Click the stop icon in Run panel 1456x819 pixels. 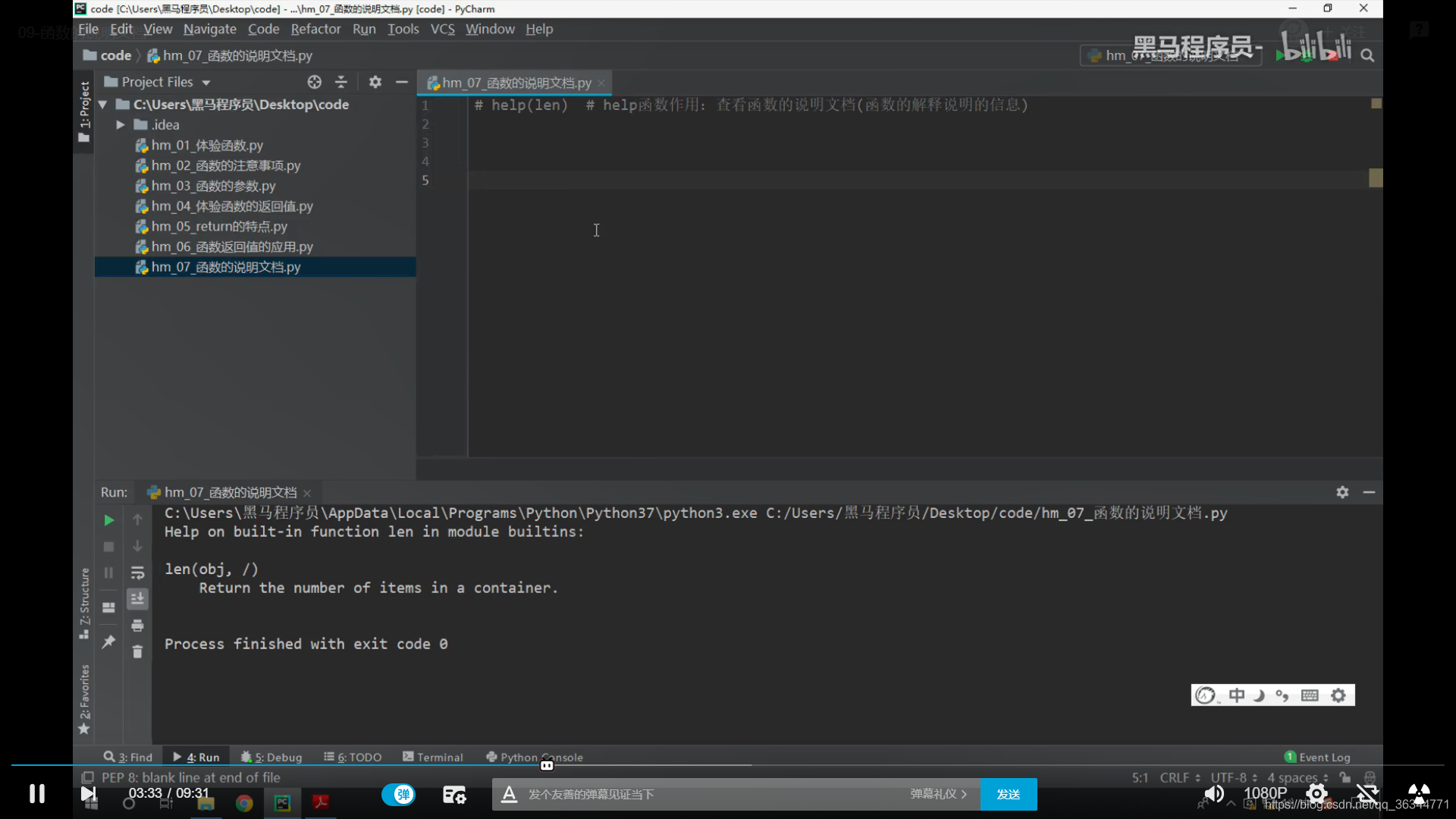point(108,547)
